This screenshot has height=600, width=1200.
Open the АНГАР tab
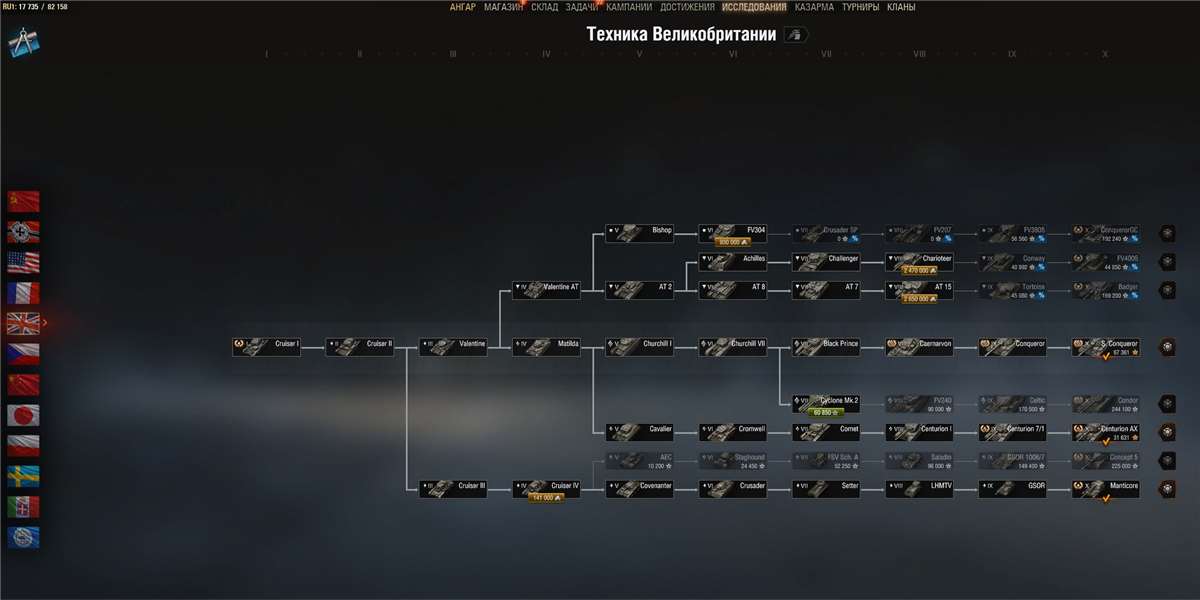pos(463,7)
